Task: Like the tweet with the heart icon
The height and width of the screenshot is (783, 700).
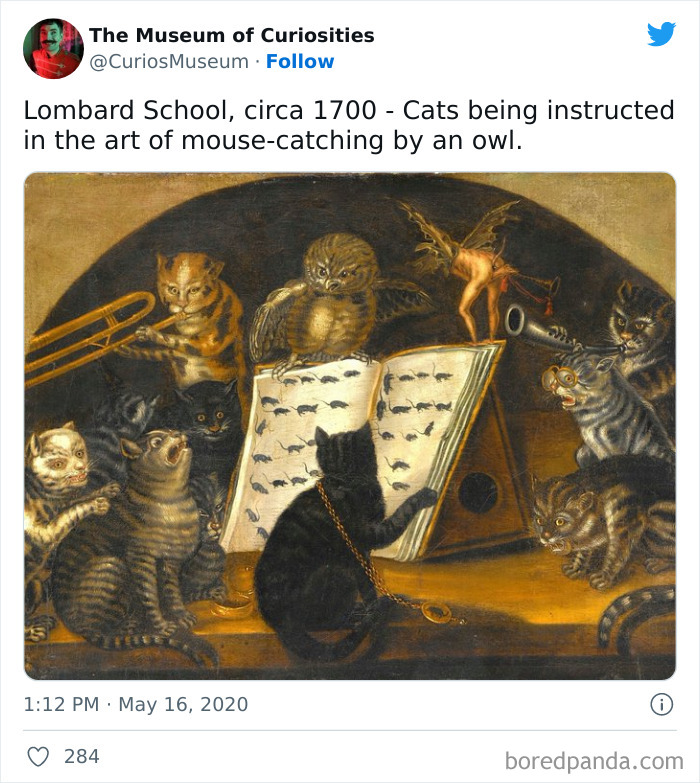Action: [38, 756]
